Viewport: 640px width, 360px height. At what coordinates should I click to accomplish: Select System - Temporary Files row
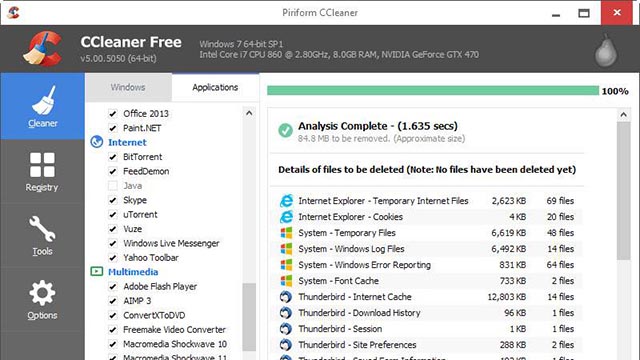427,233
